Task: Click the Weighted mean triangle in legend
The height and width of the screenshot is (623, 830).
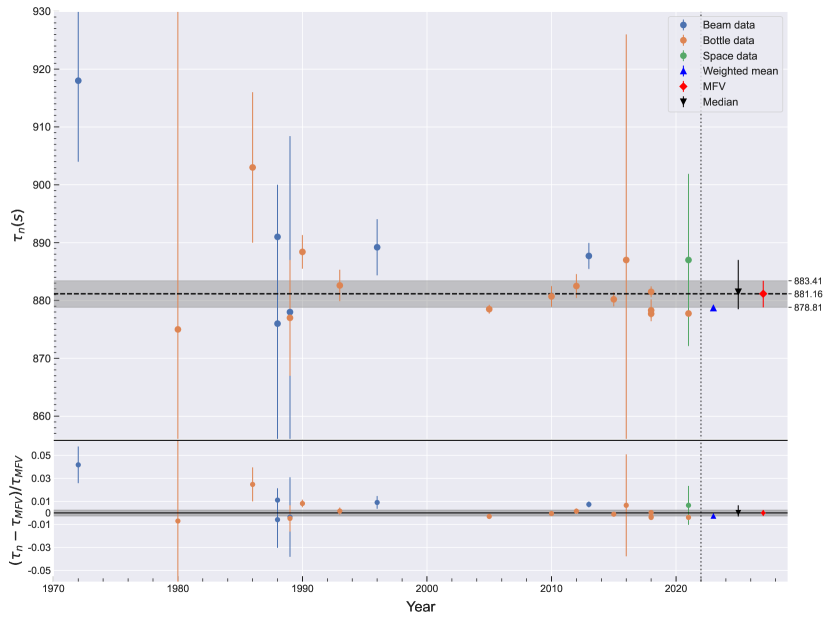Action: [683, 71]
